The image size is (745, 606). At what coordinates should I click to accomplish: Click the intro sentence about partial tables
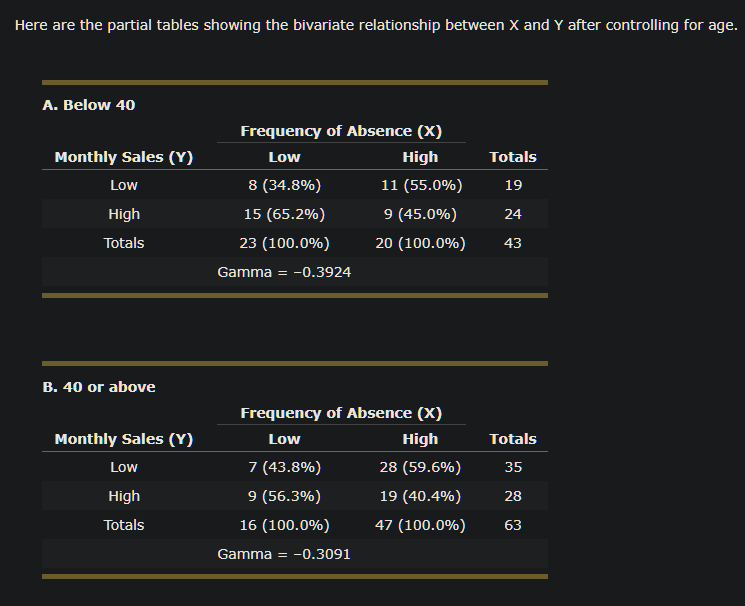375,25
